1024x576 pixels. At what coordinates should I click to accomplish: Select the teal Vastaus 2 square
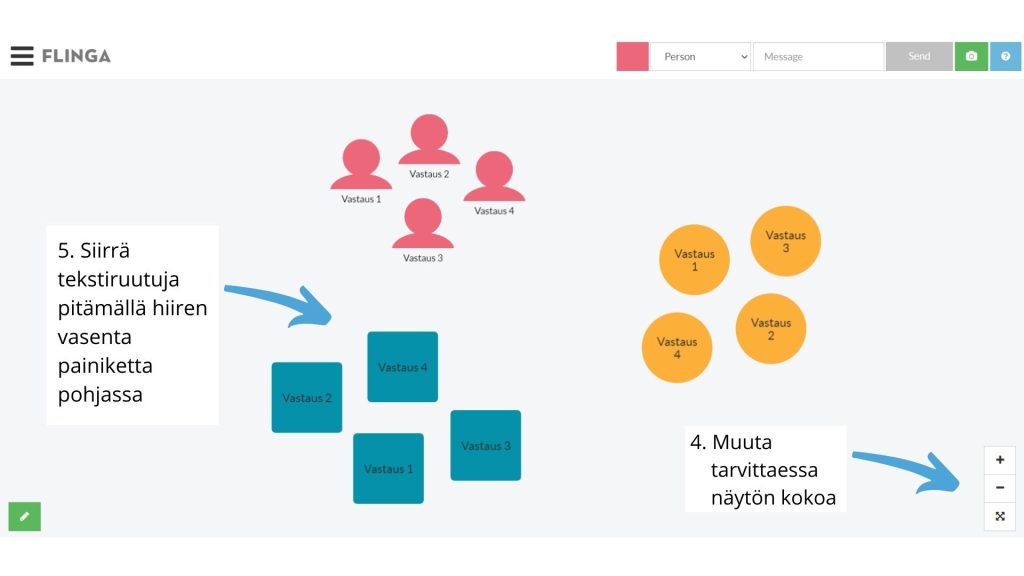(x=307, y=397)
